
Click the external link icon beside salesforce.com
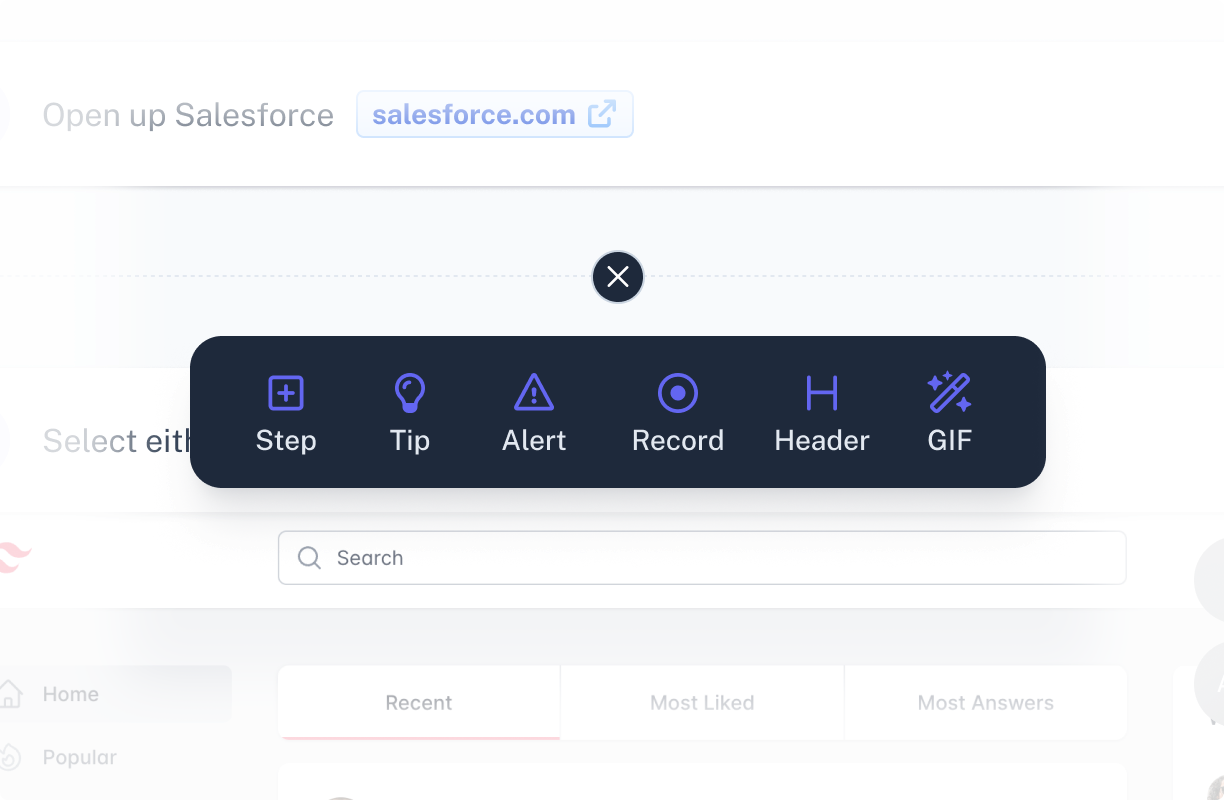(601, 114)
